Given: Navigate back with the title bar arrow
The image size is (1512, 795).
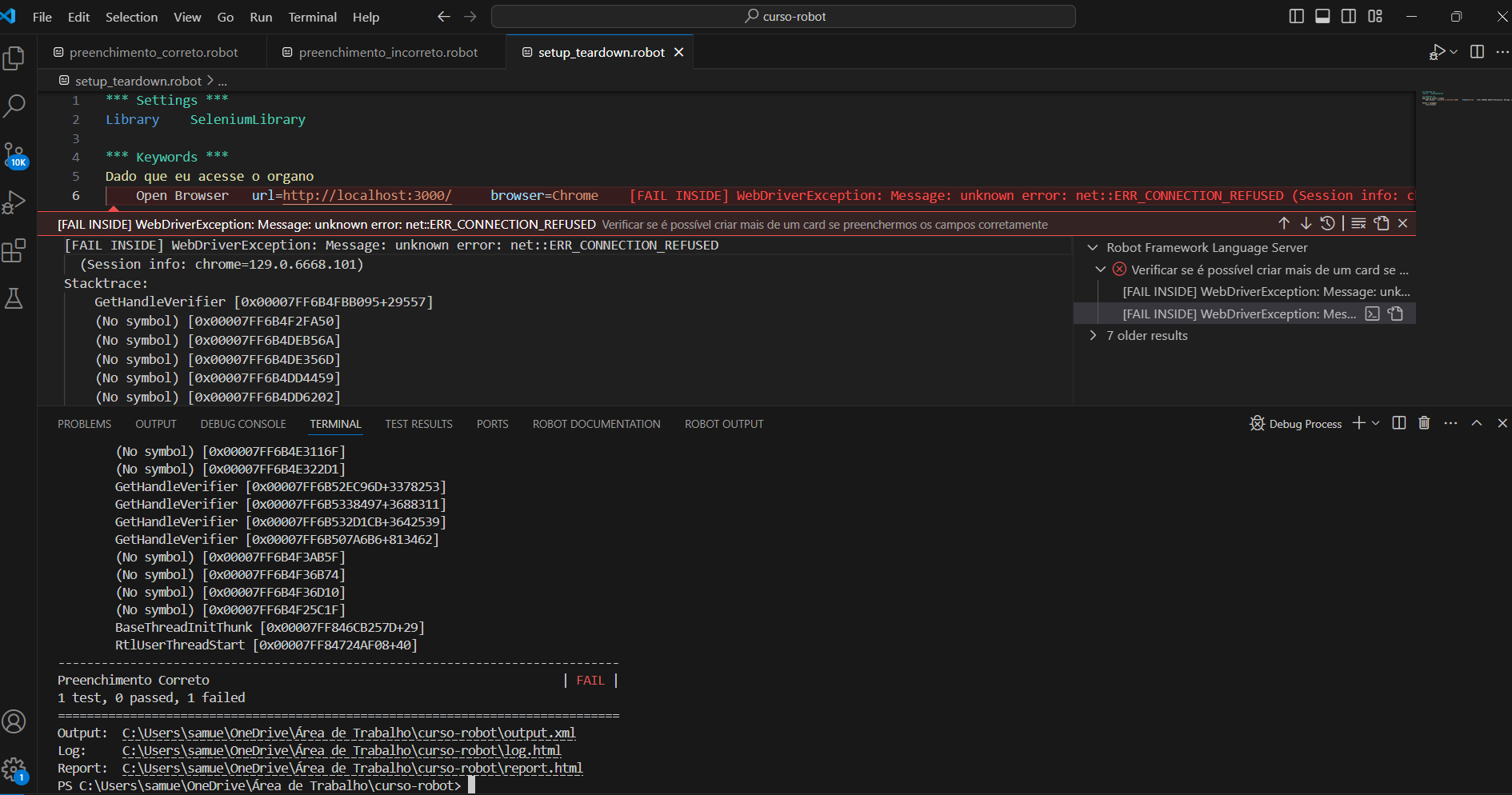Looking at the screenshot, I should (444, 16).
